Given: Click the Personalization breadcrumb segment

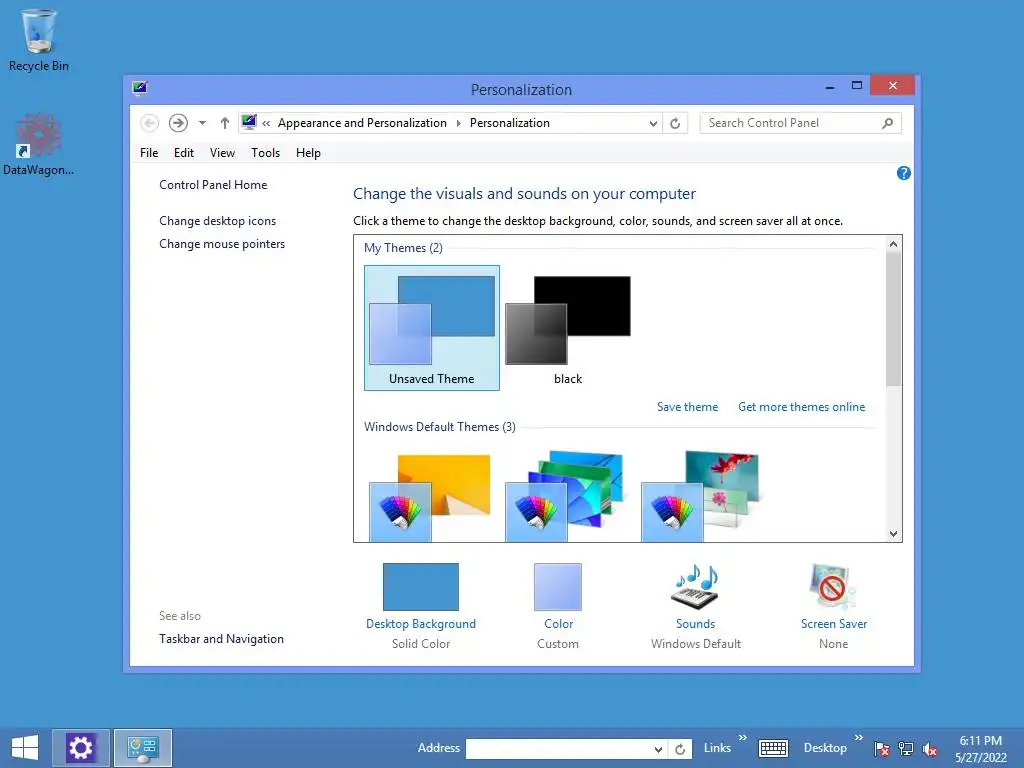Looking at the screenshot, I should (510, 123).
